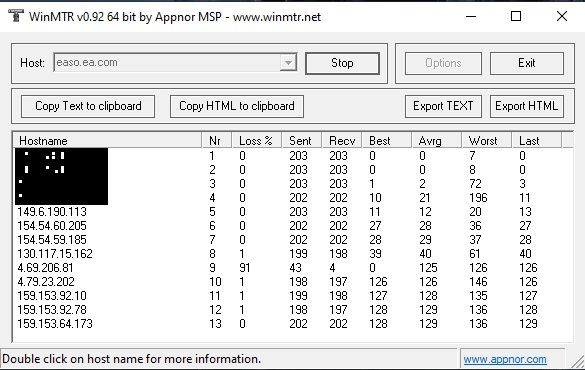The height and width of the screenshot is (370, 585).
Task: Copy Text to clipboard
Action: pos(88,106)
